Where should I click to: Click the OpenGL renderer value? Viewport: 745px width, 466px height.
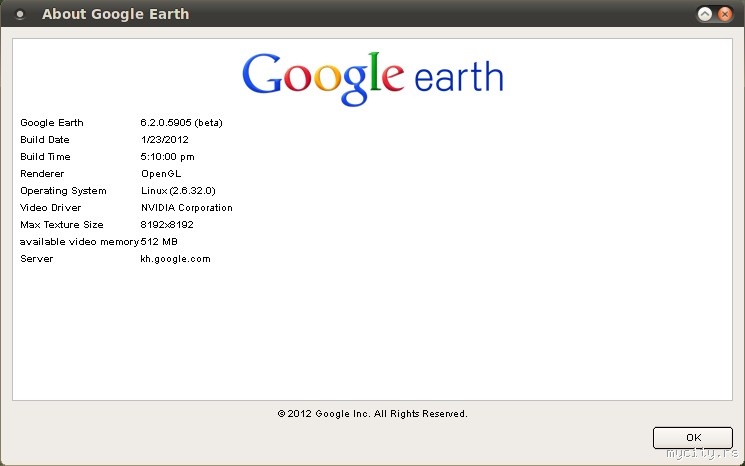coord(161,174)
